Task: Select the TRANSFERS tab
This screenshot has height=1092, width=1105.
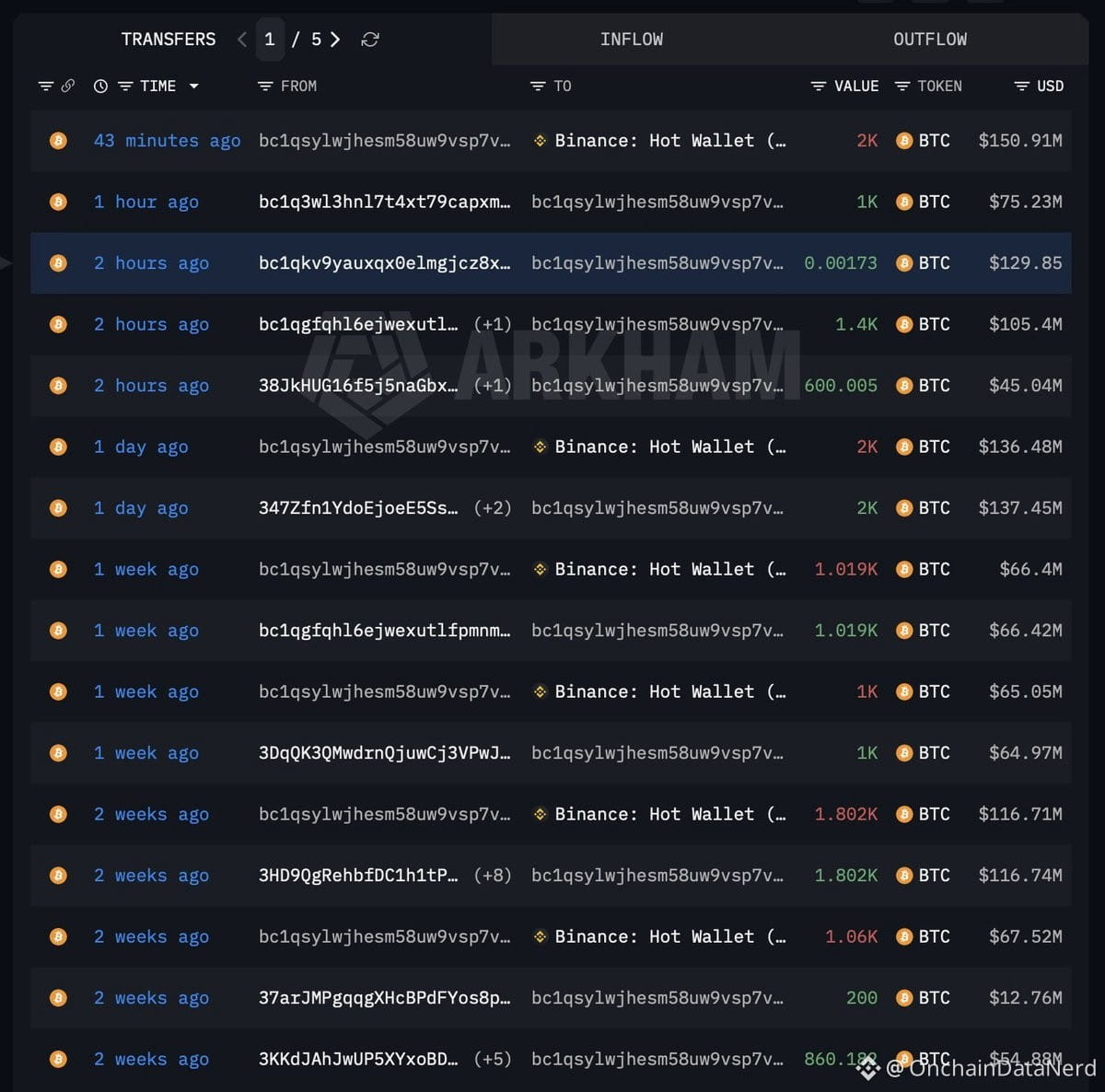Action: [169, 40]
